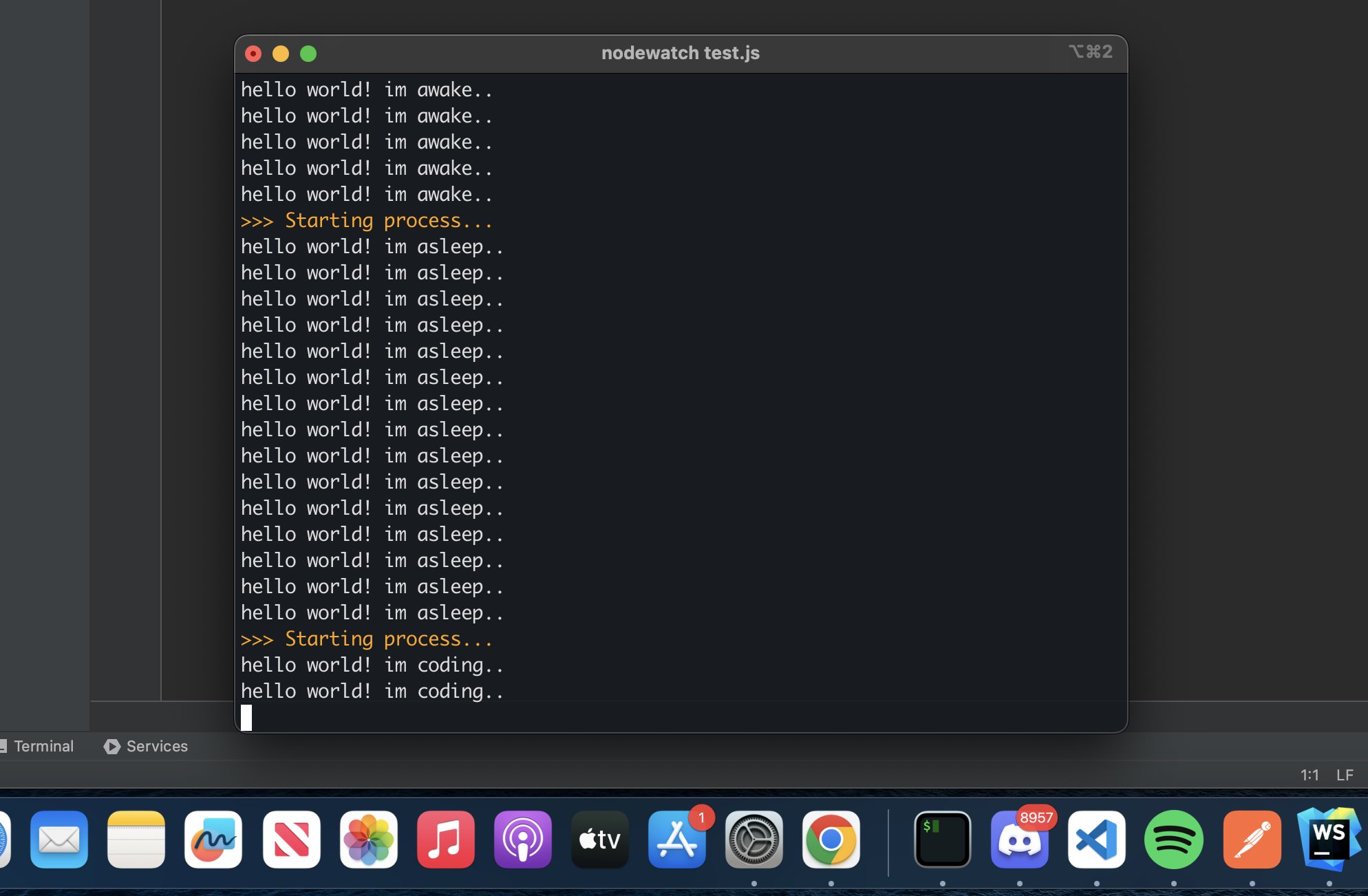This screenshot has height=896, width=1368.
Task: Click the 1:1 cursor position indicator
Action: click(1309, 776)
